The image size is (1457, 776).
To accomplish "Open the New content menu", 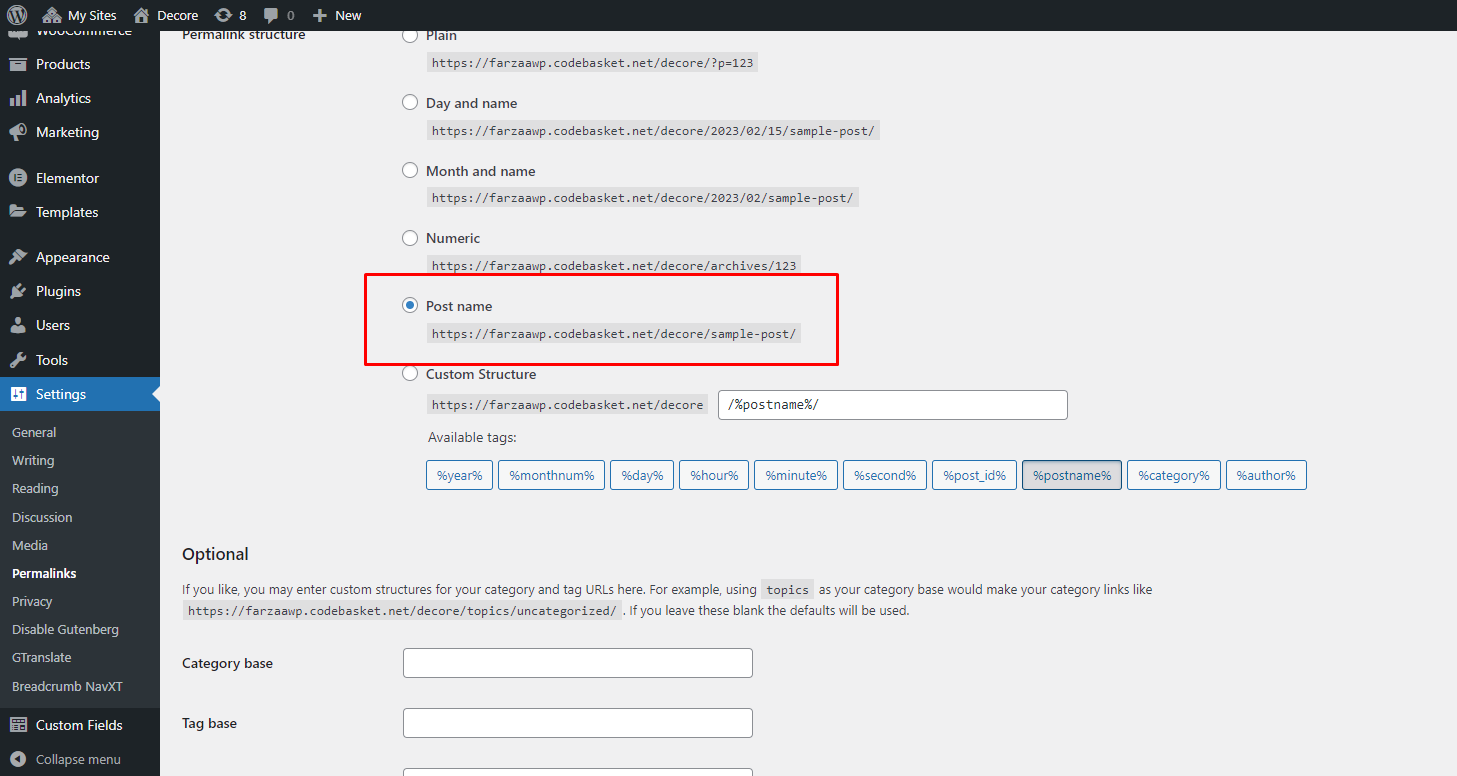I will tap(337, 15).
